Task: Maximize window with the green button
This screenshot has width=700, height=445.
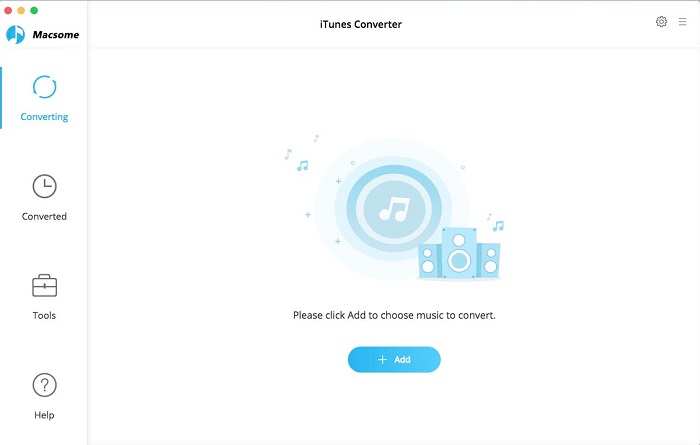Action: click(34, 10)
